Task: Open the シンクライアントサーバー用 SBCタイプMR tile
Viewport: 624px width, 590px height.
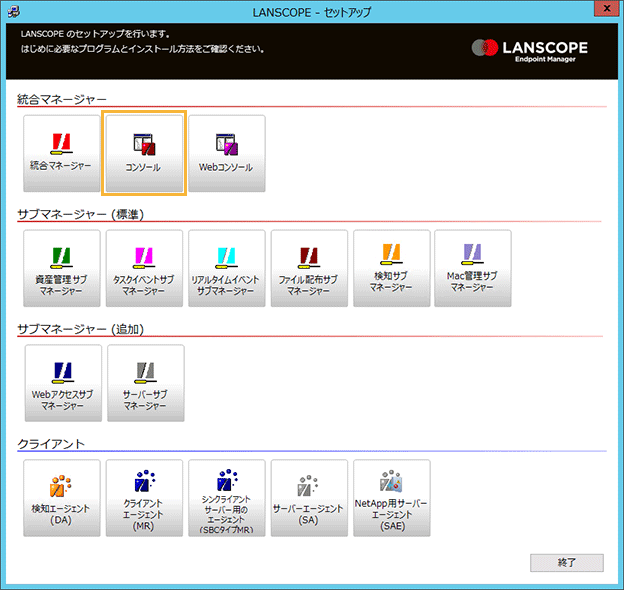Action: pos(227,498)
